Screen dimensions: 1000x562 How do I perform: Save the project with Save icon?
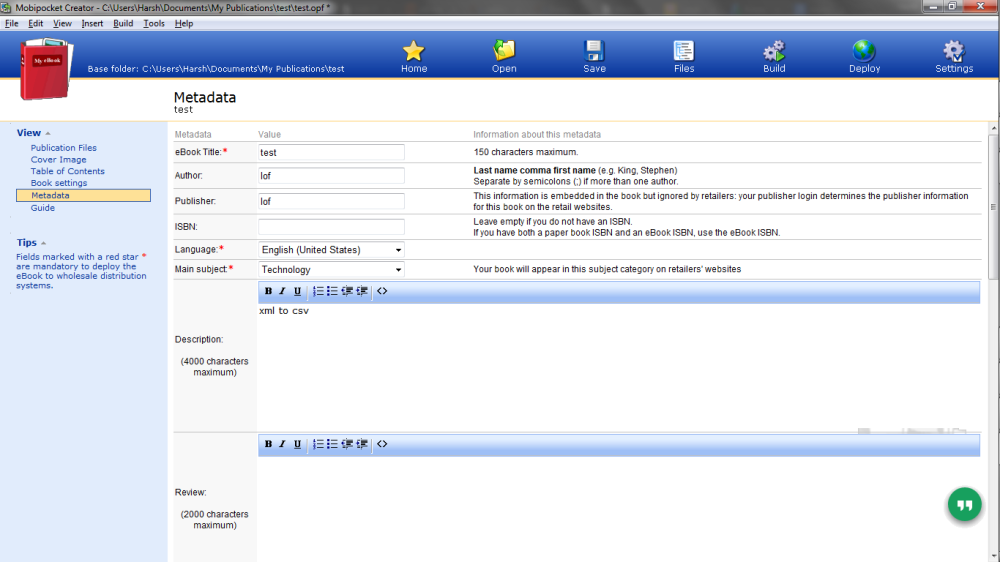pos(594,51)
